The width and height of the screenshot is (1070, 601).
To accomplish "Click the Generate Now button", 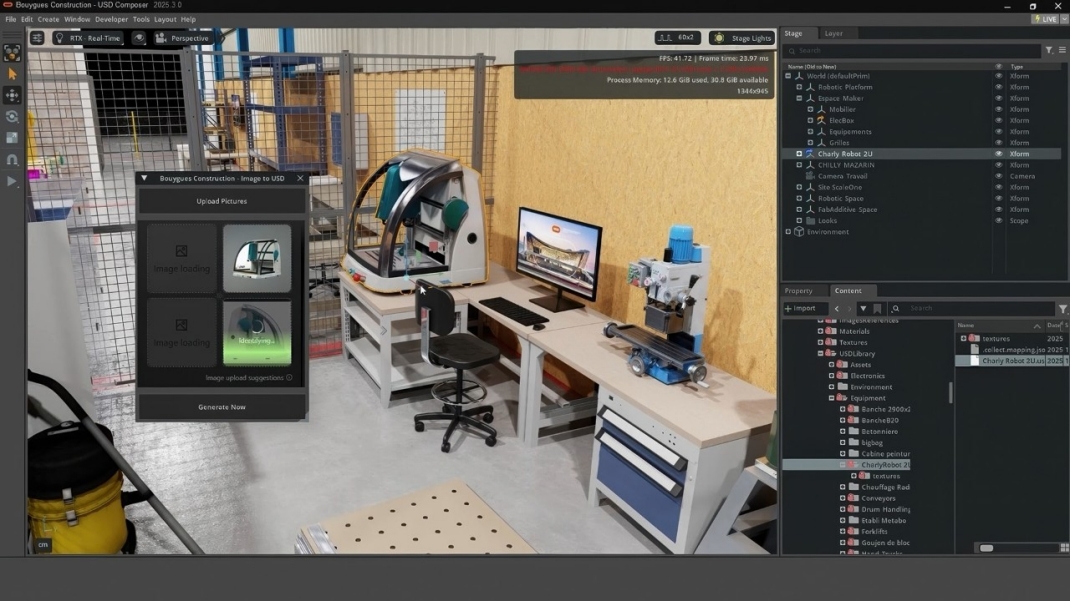I will (221, 407).
